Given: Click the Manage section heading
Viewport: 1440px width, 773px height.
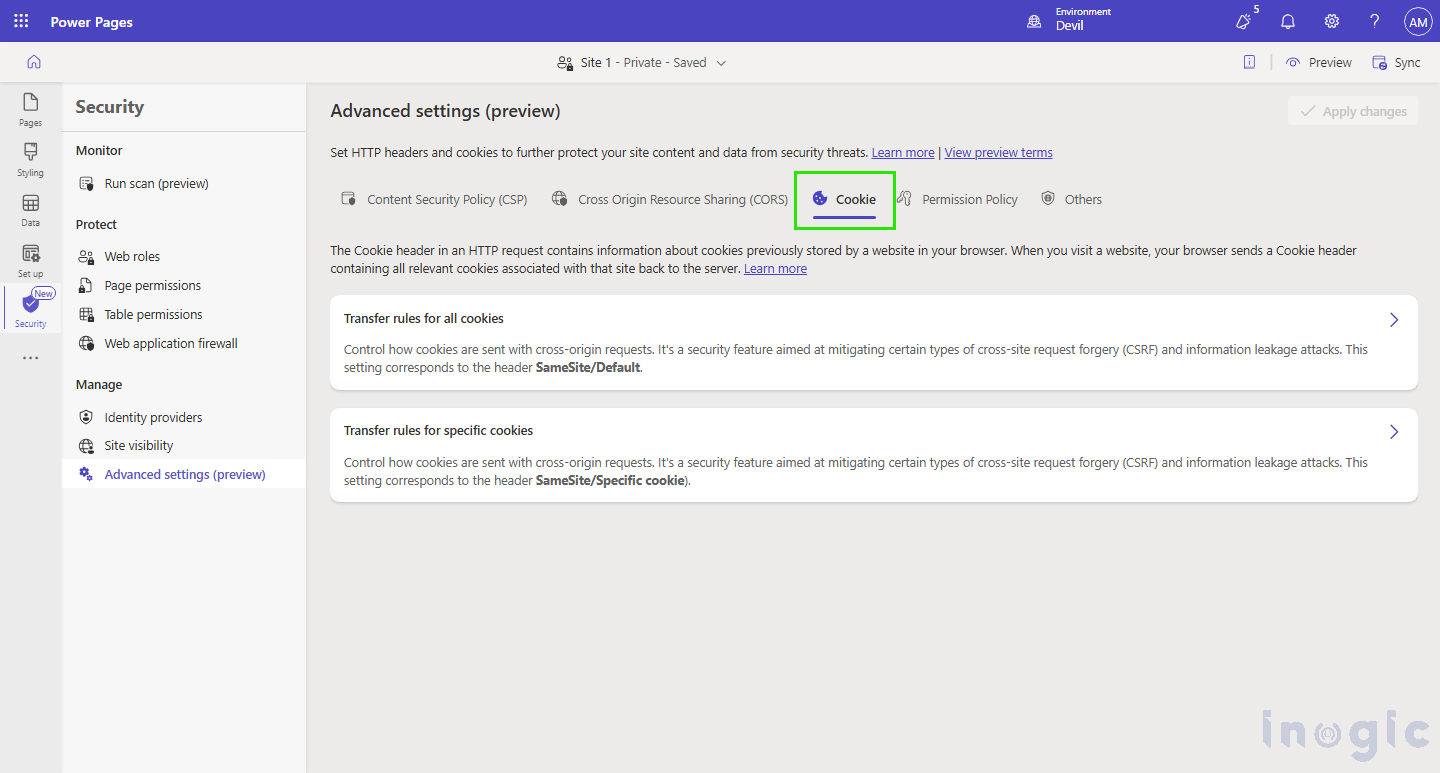Looking at the screenshot, I should coord(99,385).
